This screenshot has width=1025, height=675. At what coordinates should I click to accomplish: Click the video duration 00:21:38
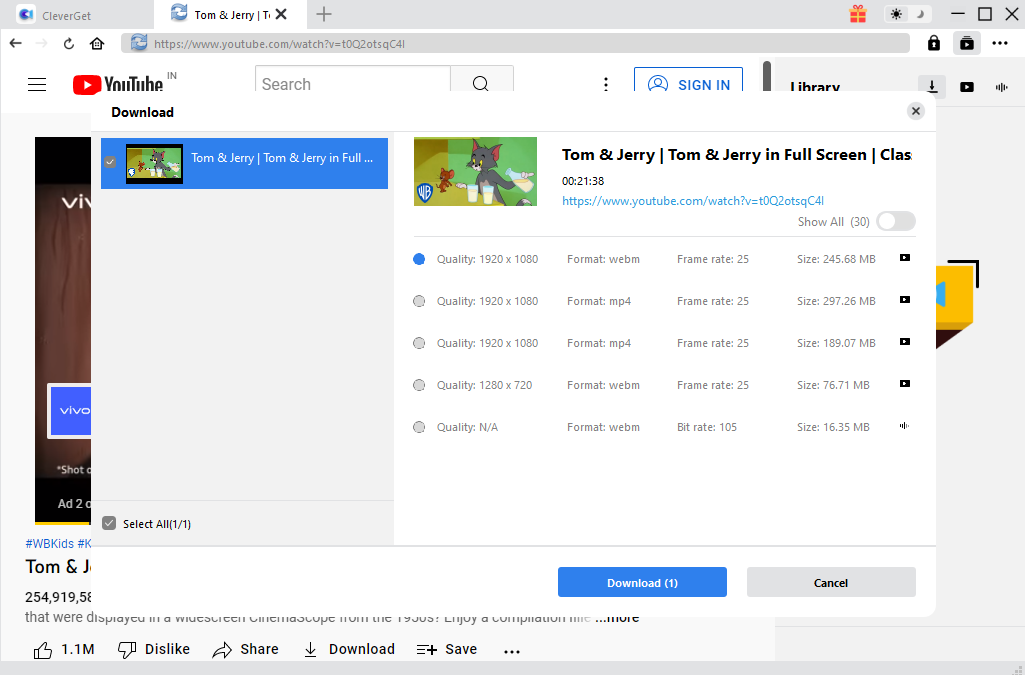pos(582,181)
